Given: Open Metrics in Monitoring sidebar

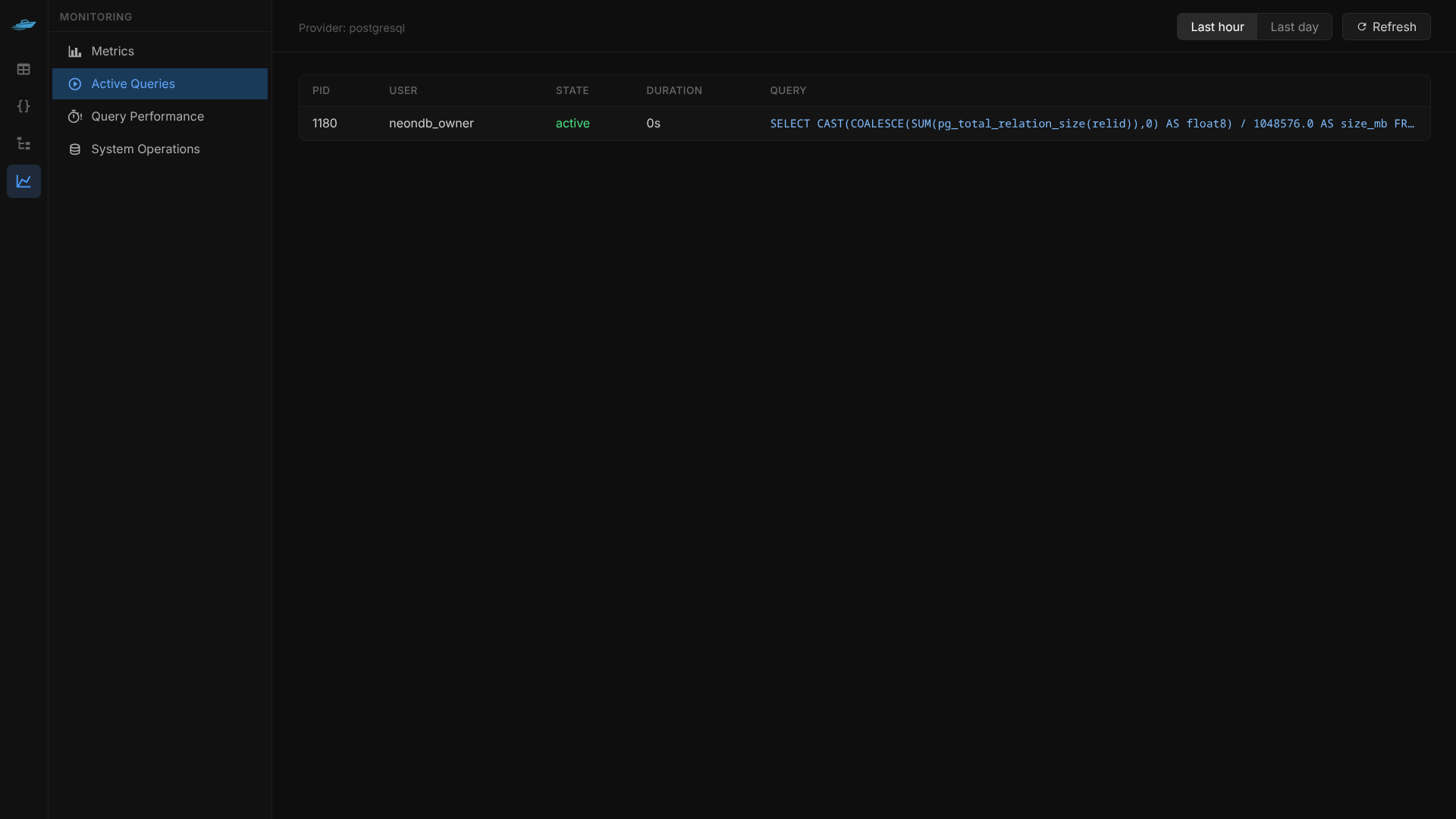Looking at the screenshot, I should (x=160, y=52).
